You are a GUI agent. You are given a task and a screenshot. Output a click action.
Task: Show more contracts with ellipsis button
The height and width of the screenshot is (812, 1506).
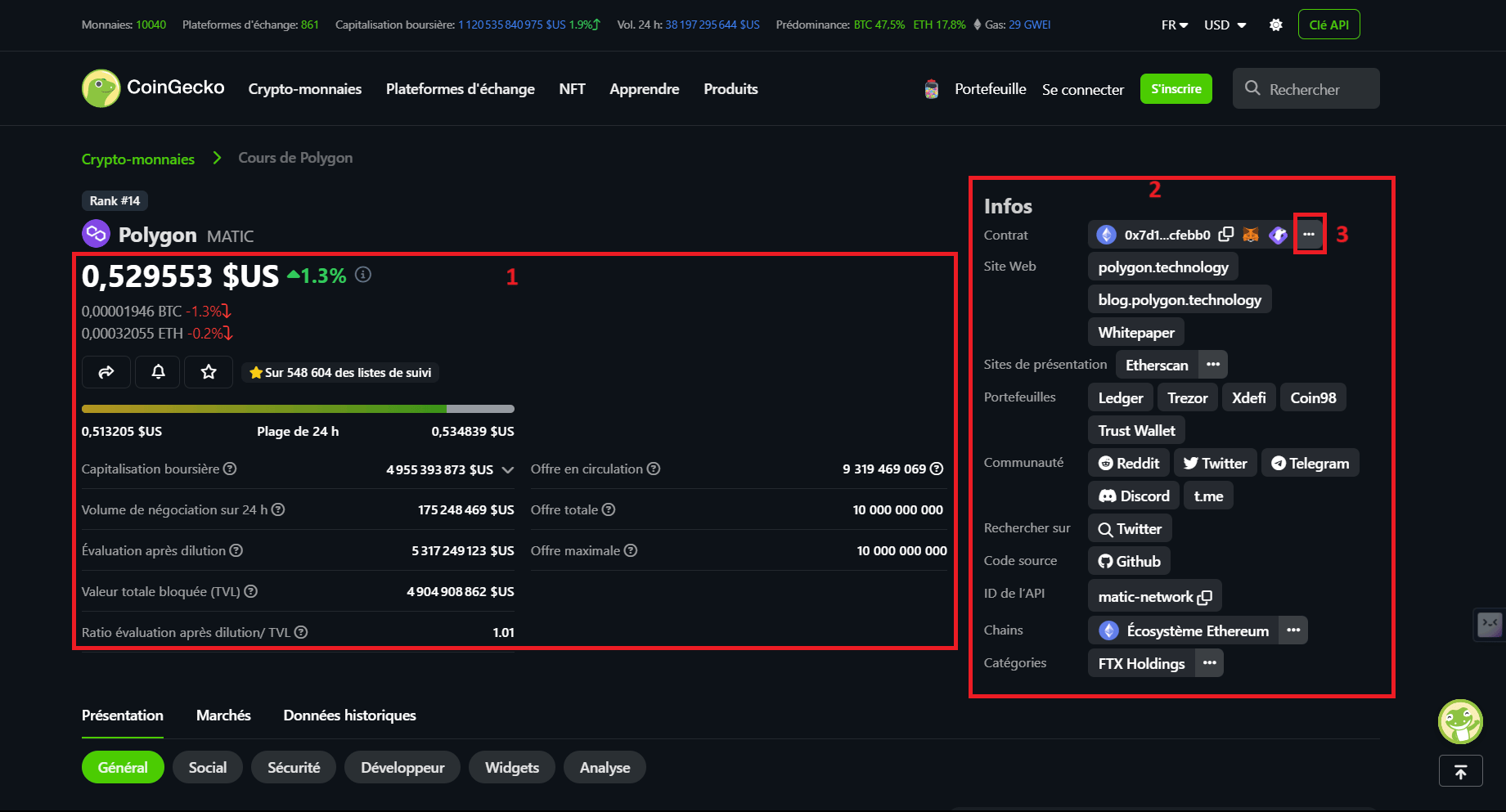[1309, 235]
